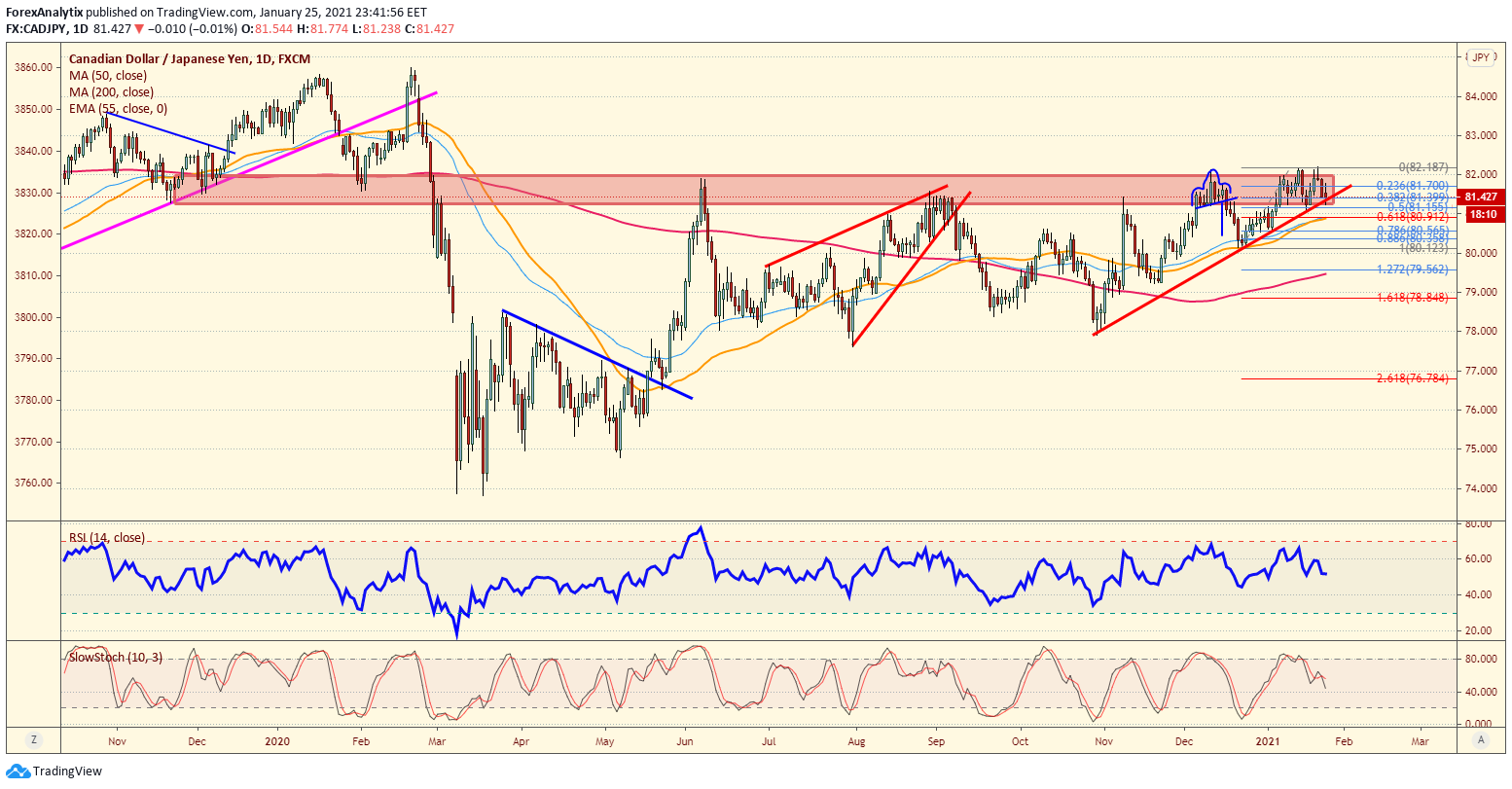Click the 74.000 price axis label
The height and width of the screenshot is (789, 1512).
[x=1479, y=488]
